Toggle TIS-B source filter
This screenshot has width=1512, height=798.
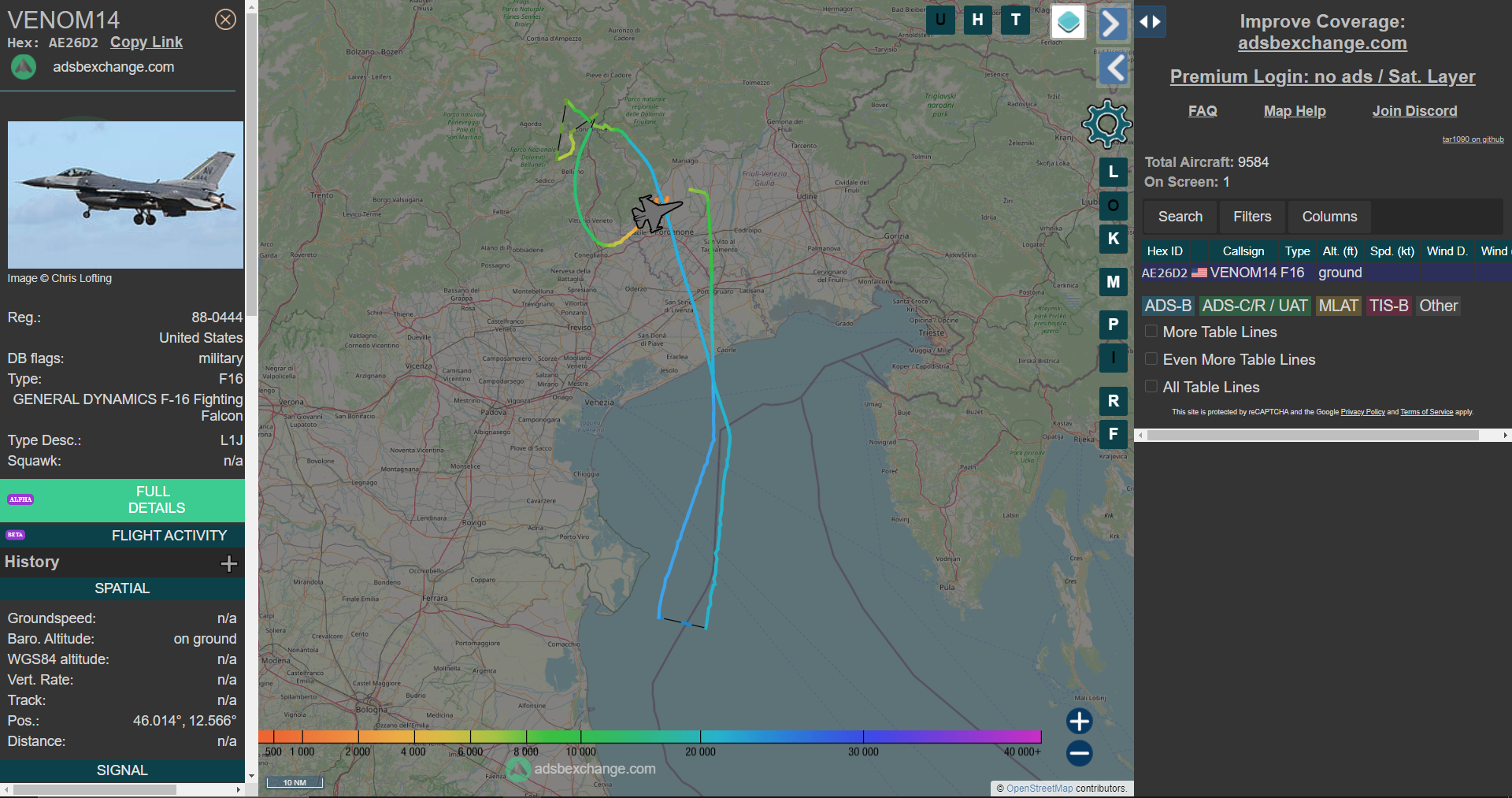(1388, 306)
